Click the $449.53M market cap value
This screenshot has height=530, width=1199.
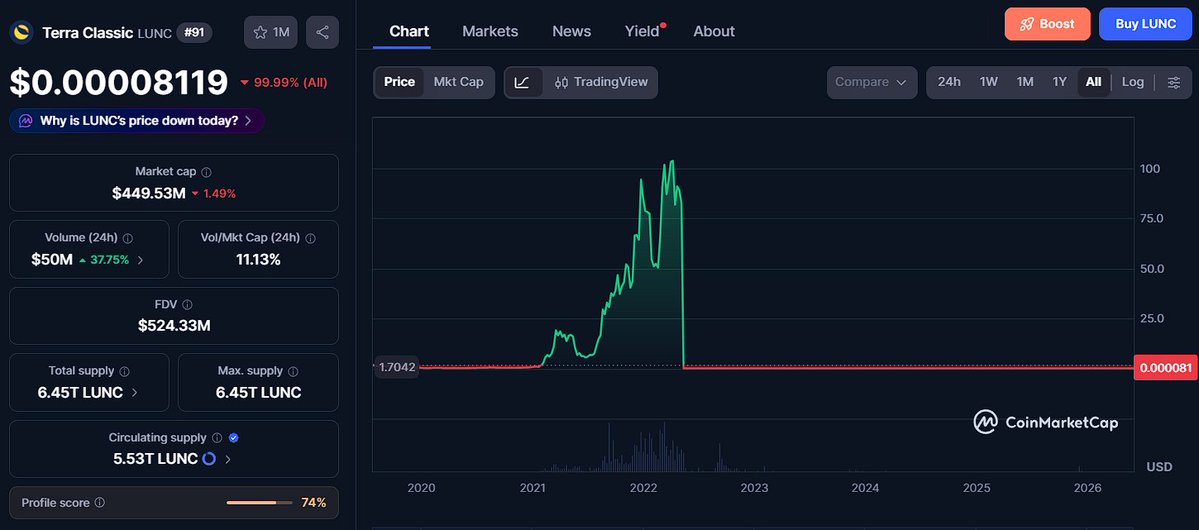pyautogui.click(x=148, y=193)
